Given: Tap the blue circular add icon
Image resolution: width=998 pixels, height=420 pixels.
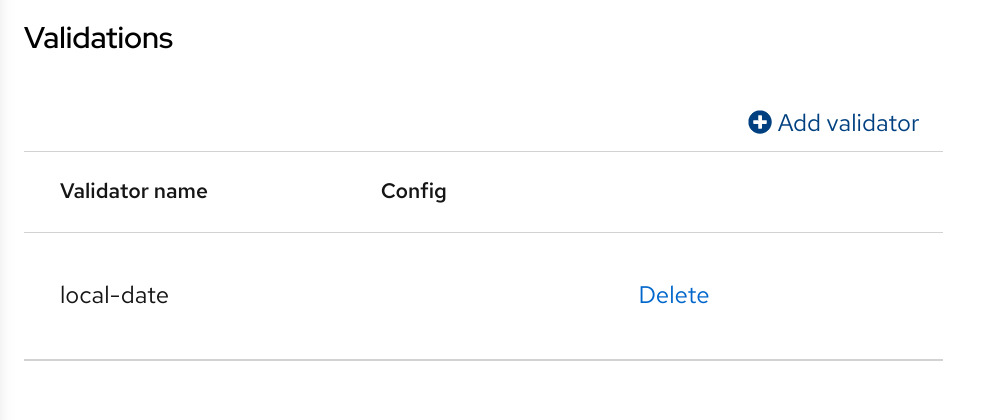Looking at the screenshot, I should (760, 123).
